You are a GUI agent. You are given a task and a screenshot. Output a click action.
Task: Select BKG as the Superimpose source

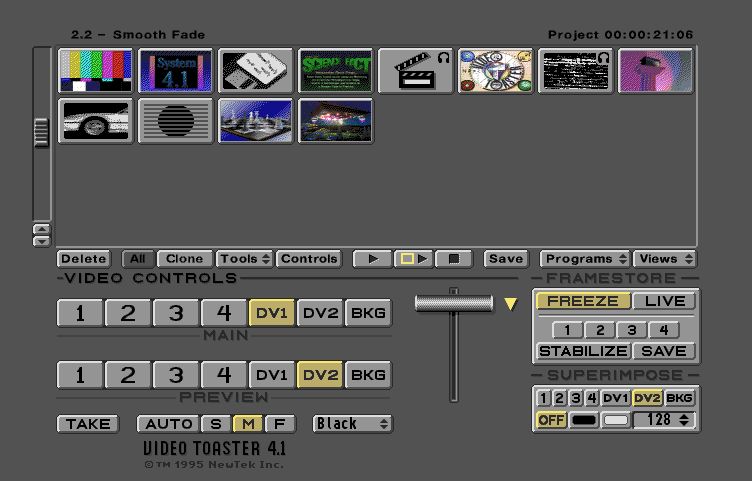680,398
